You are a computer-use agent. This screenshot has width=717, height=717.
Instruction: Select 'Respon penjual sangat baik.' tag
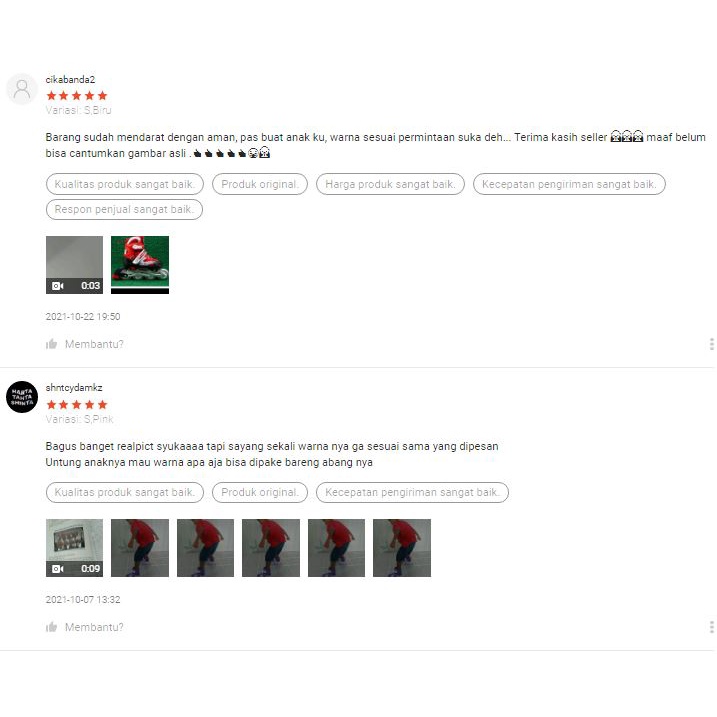pos(124,209)
